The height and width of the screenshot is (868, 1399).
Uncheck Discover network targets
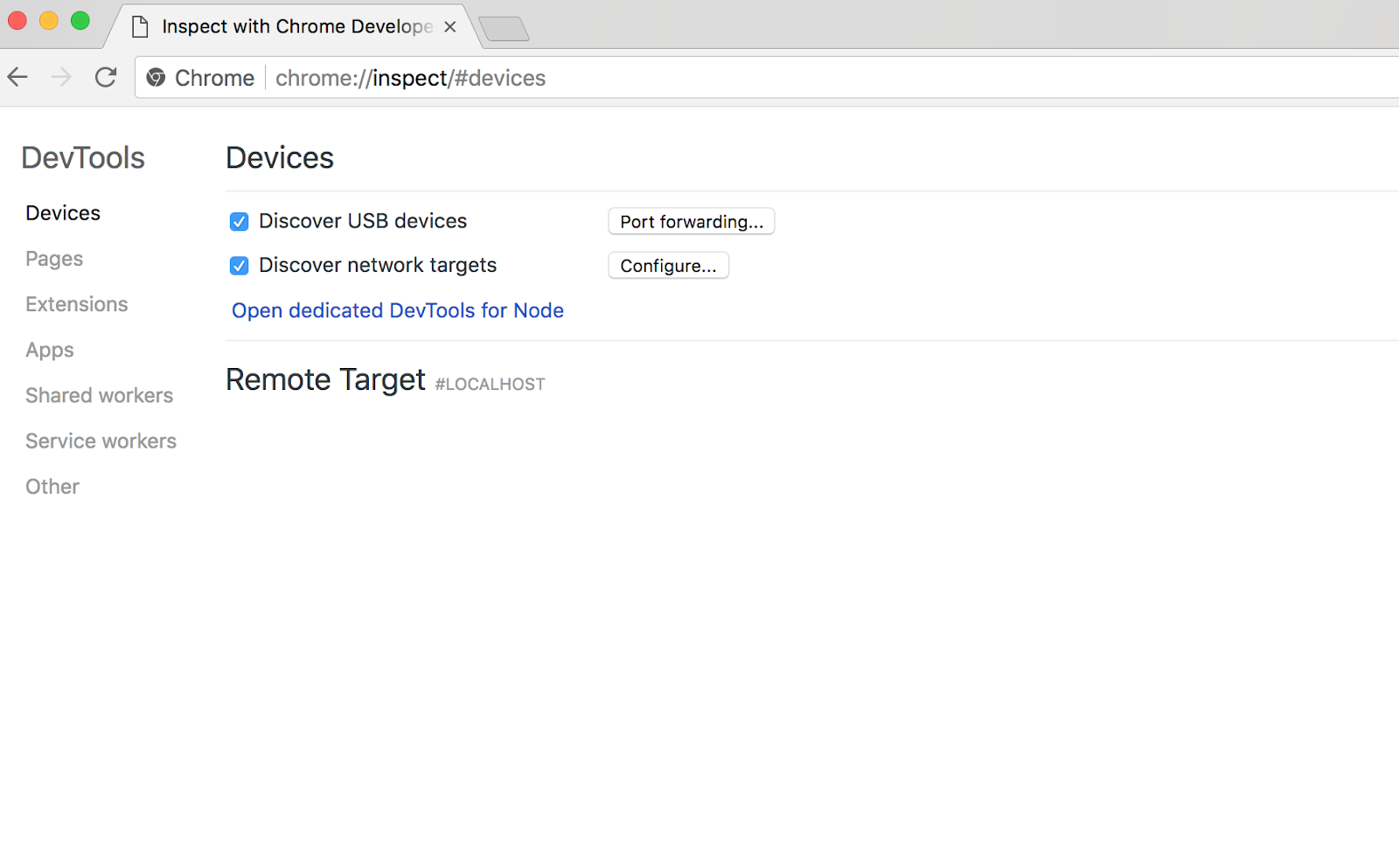coord(239,266)
